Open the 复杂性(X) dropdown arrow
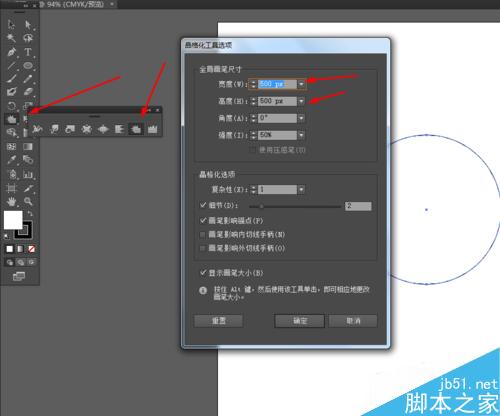500x416 pixels. (x=301, y=189)
